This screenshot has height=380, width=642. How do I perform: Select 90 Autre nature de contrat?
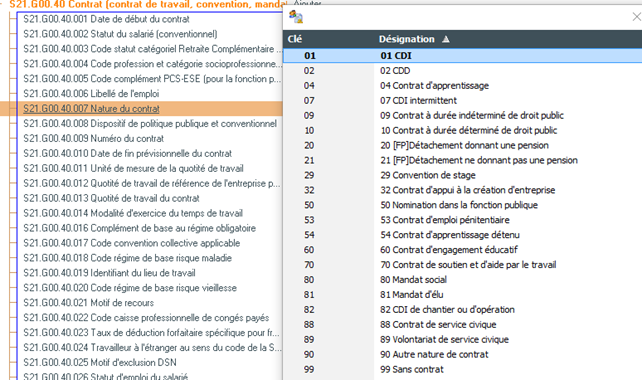coord(434,354)
